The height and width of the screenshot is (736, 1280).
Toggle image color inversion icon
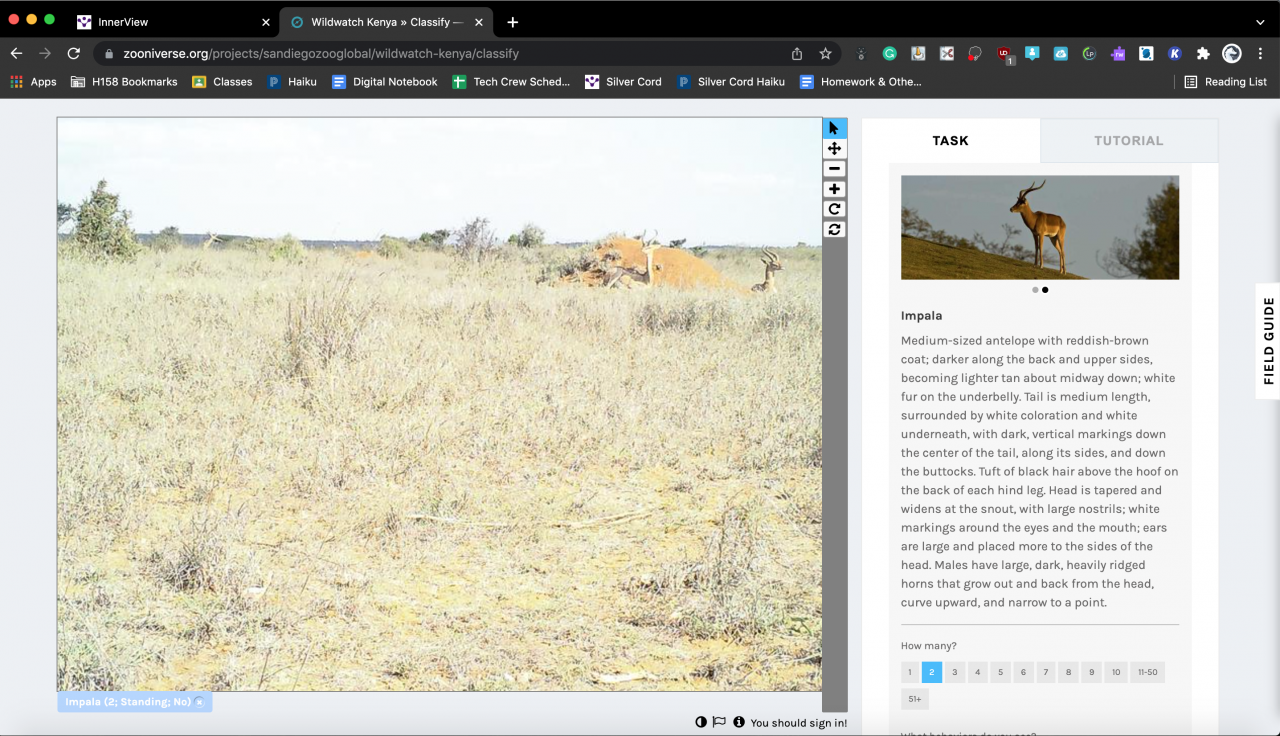click(701, 722)
